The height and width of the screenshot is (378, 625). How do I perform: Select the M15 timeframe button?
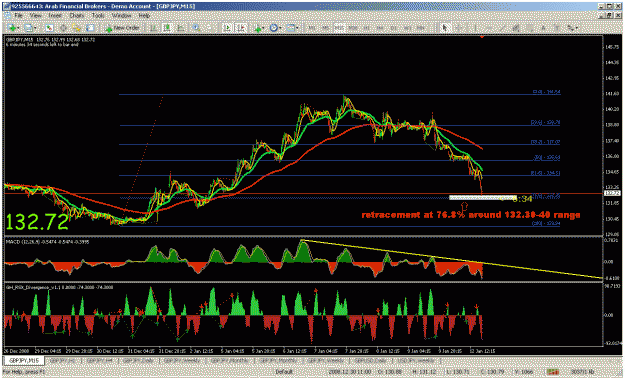pos(340,28)
